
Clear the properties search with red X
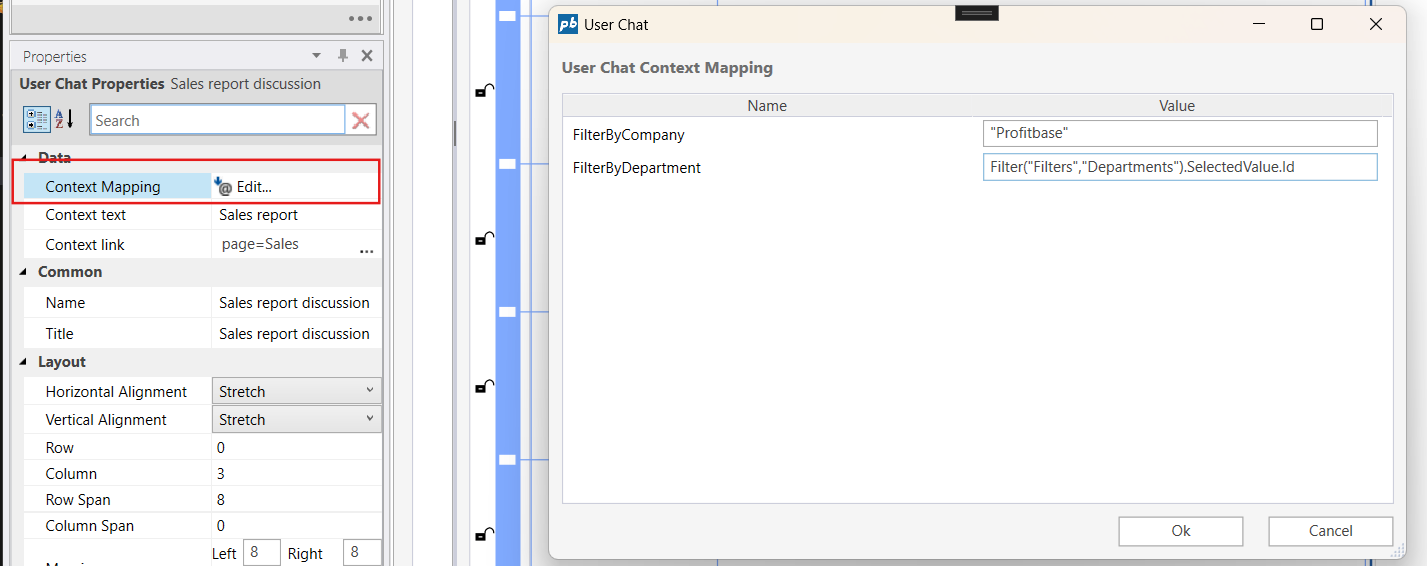click(x=361, y=121)
